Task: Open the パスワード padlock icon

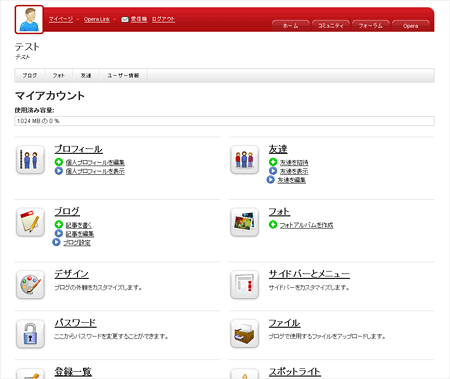Action: pos(30,333)
